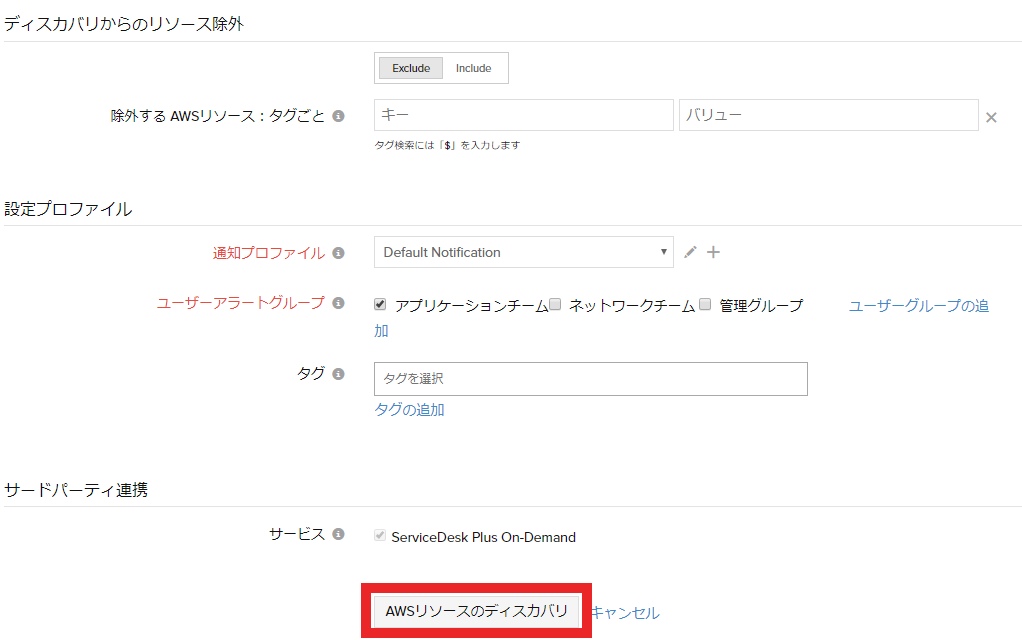This screenshot has height=640, width=1022.
Task: Remove the tag key-value row with X icon
Action: point(991,116)
